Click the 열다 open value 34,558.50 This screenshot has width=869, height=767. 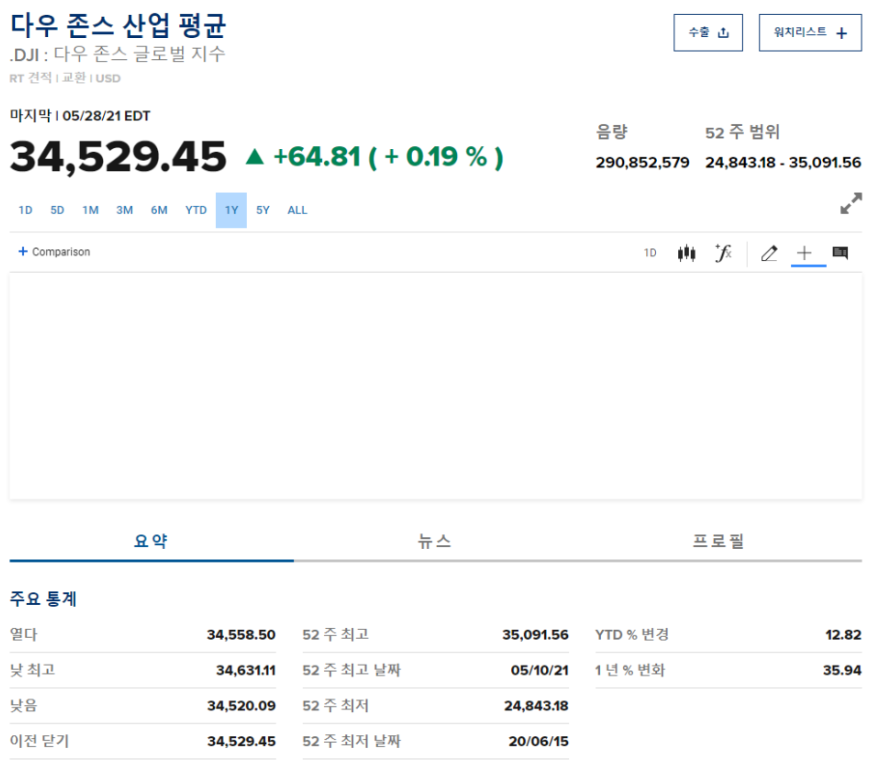point(241,635)
